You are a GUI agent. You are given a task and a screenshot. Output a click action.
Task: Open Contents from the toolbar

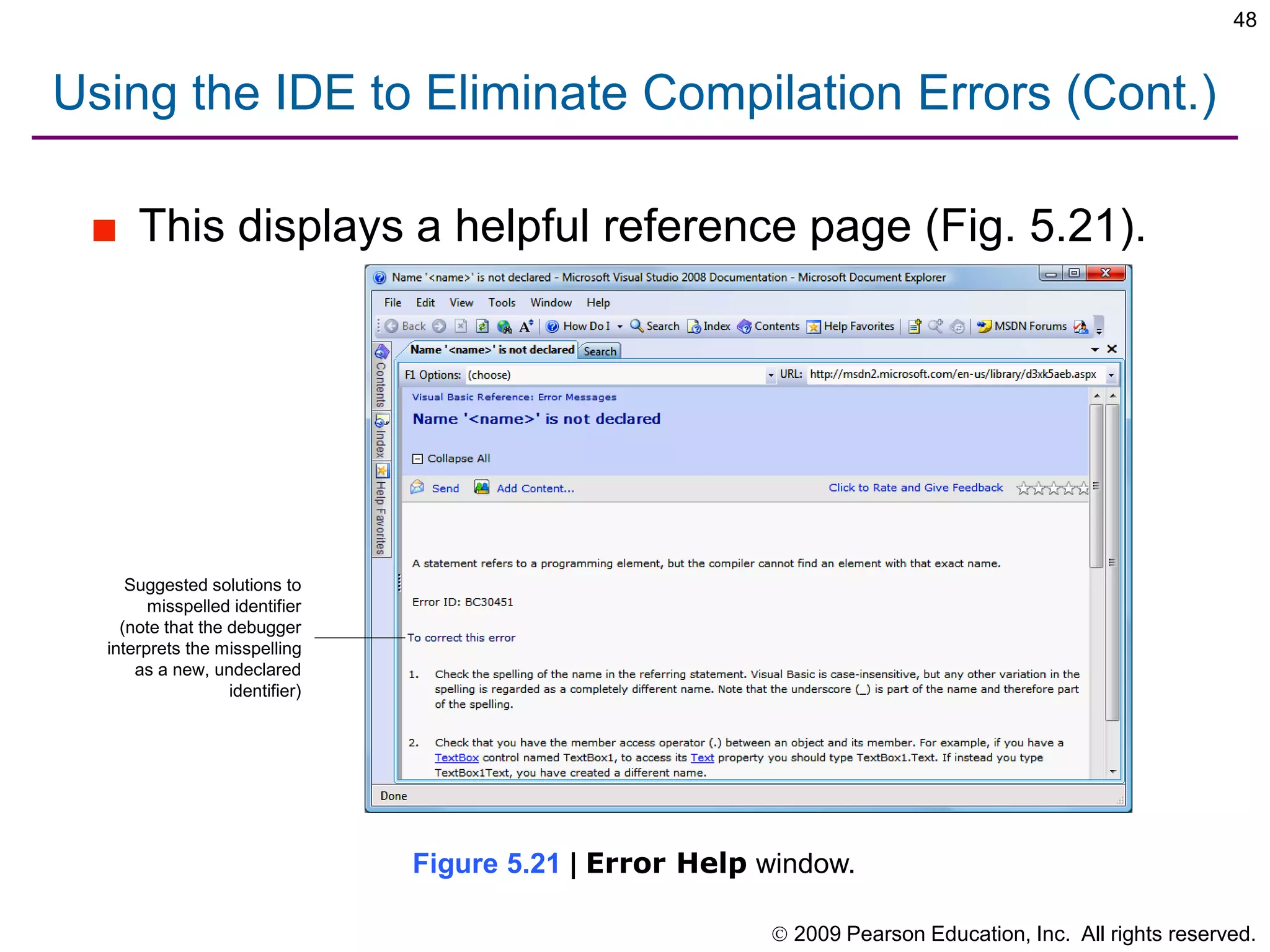click(768, 326)
